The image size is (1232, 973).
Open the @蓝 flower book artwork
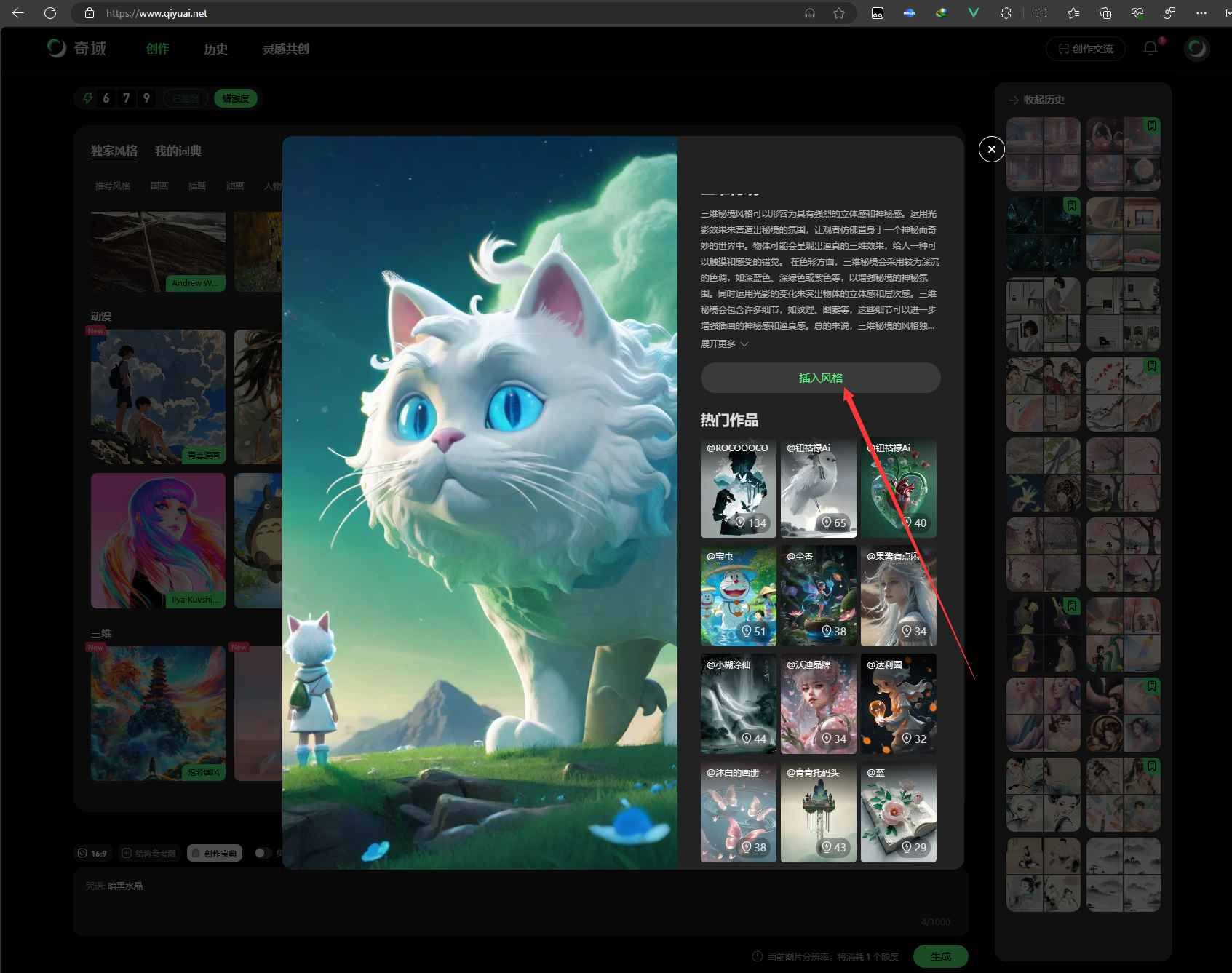point(898,812)
